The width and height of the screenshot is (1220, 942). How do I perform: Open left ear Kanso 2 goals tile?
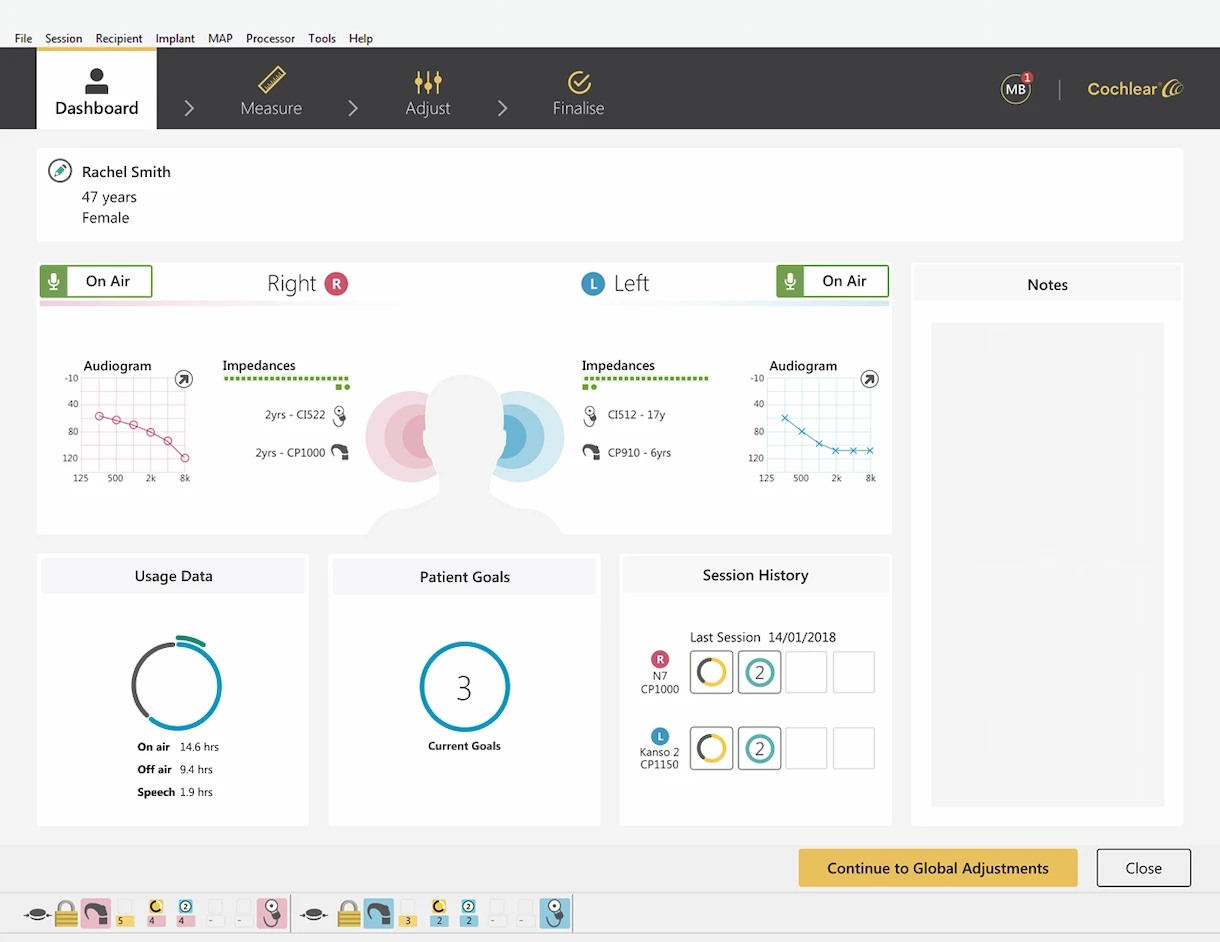tap(759, 748)
